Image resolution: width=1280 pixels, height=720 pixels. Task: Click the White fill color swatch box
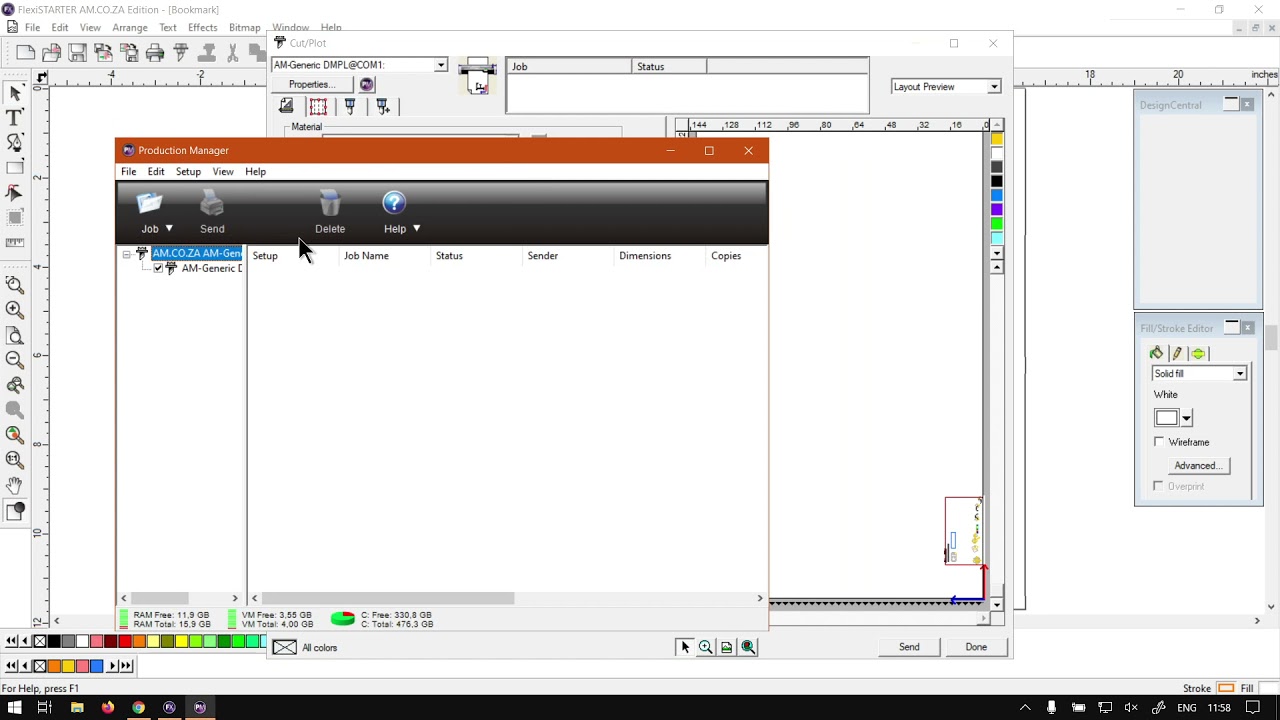[1166, 419]
